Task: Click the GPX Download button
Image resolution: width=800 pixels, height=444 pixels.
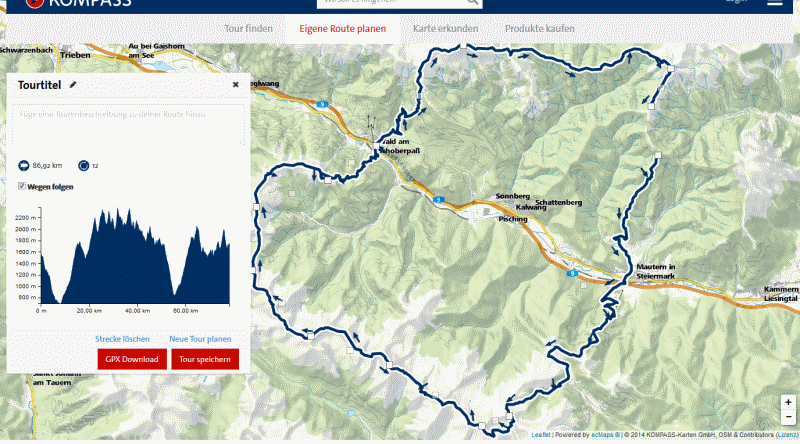Action: tap(132, 359)
